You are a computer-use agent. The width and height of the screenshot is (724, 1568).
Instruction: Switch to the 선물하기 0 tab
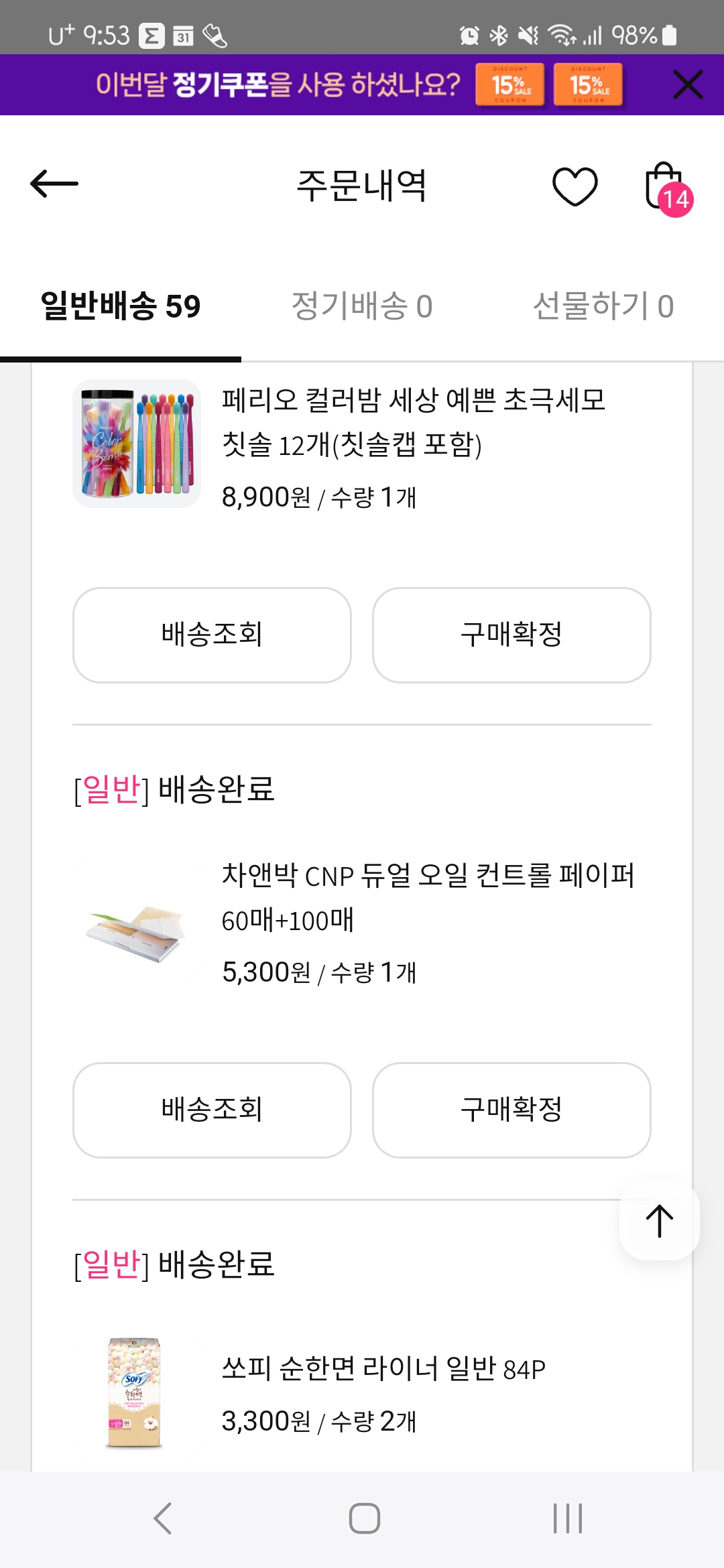tap(603, 307)
